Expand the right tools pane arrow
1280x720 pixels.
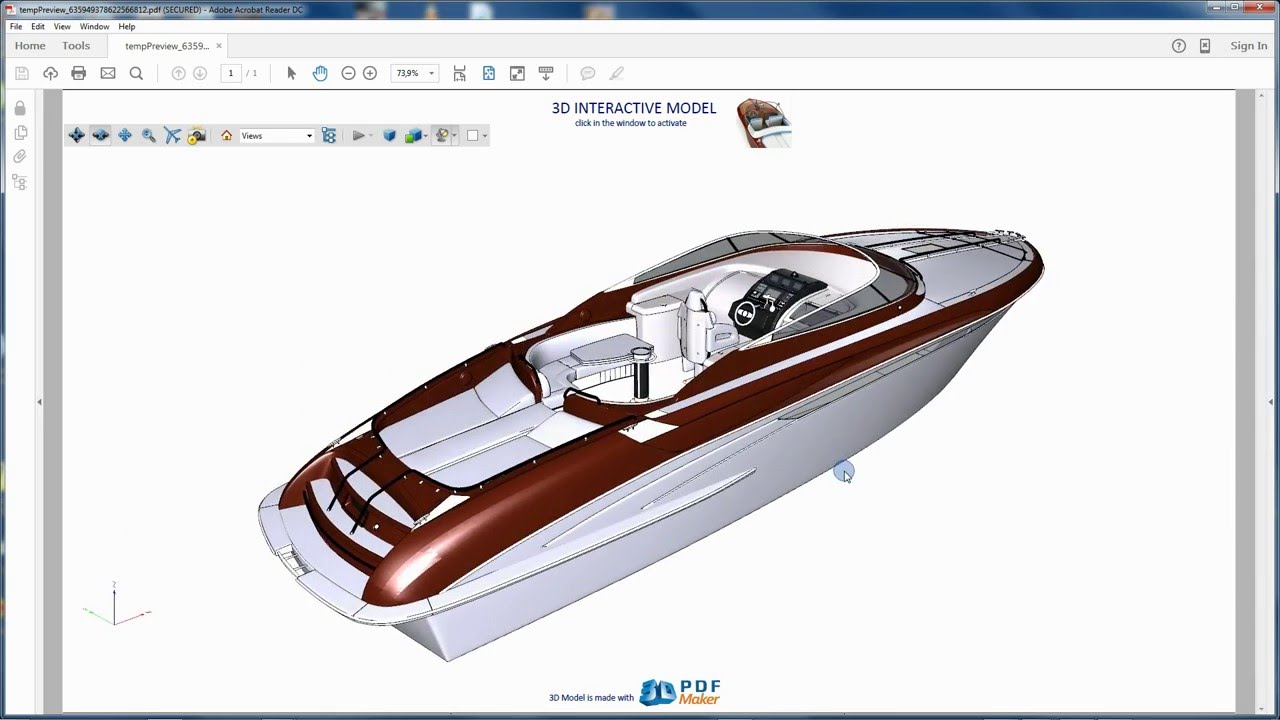[x=1272, y=402]
